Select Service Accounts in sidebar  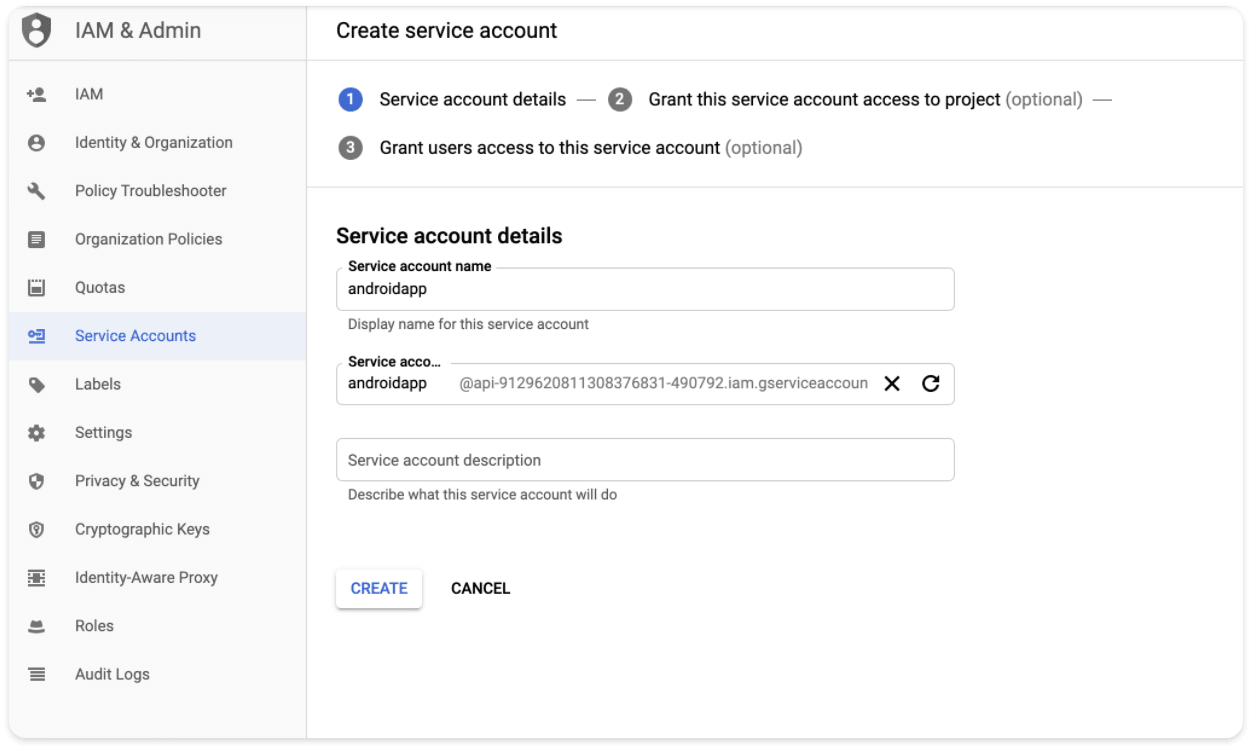click(x=157, y=336)
